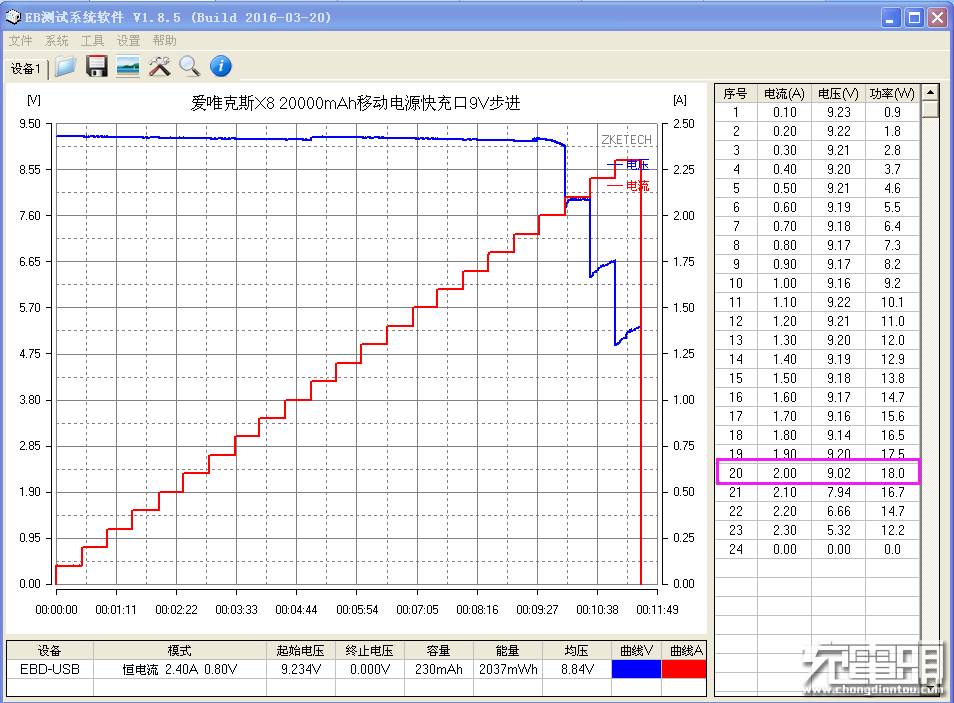Export curve image via picture icon
954x703 pixels.
[x=128, y=66]
